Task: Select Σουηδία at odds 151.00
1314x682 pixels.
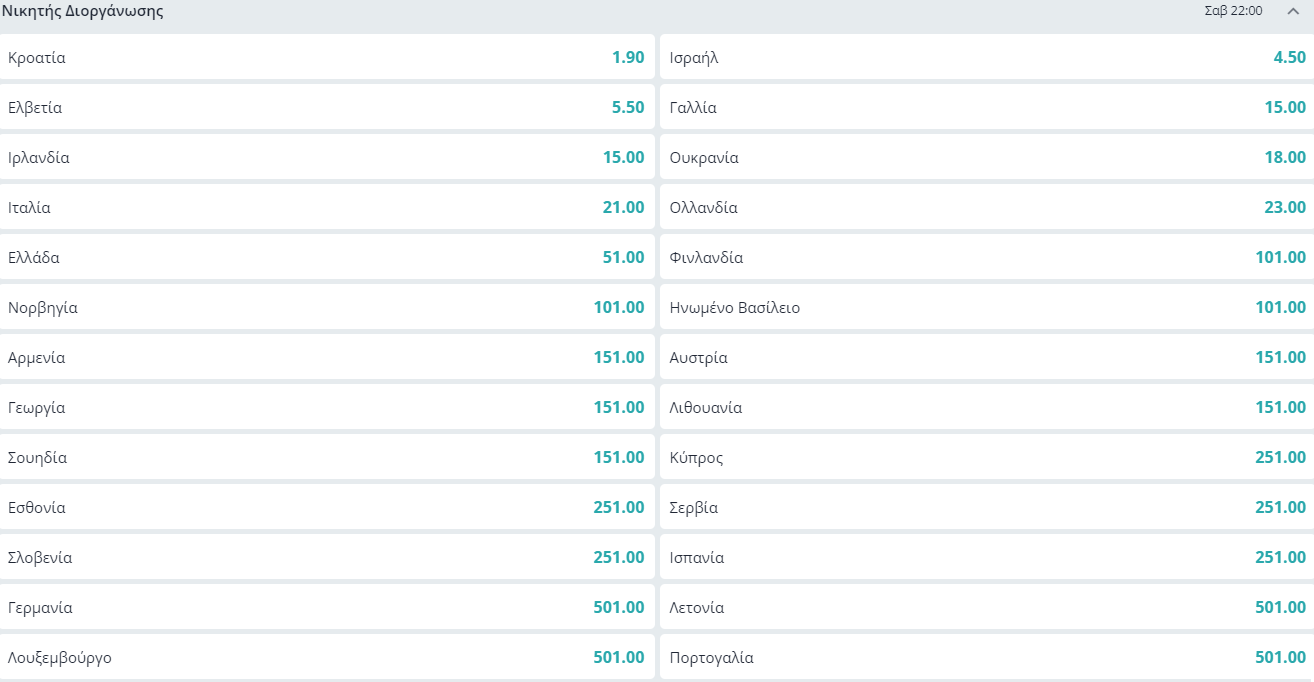Action: coord(327,457)
